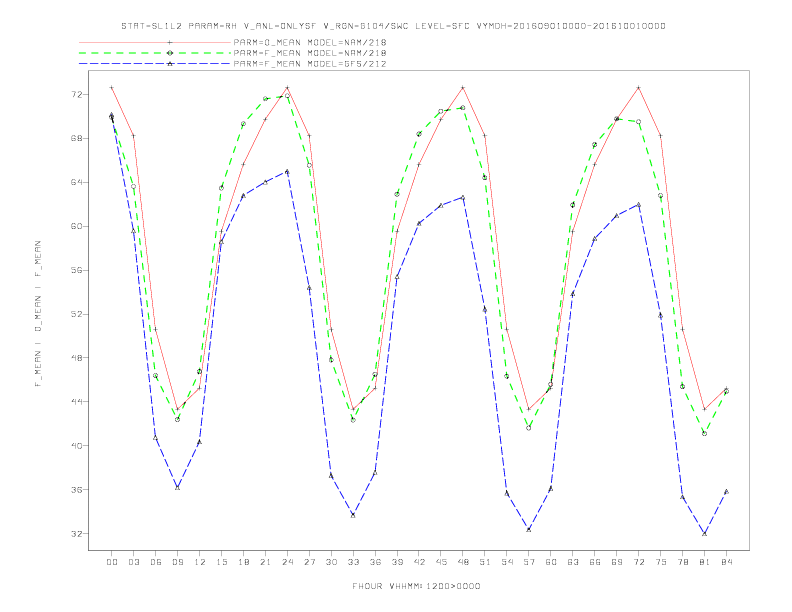Click x-axis tick label 42

pyautogui.click(x=419, y=562)
